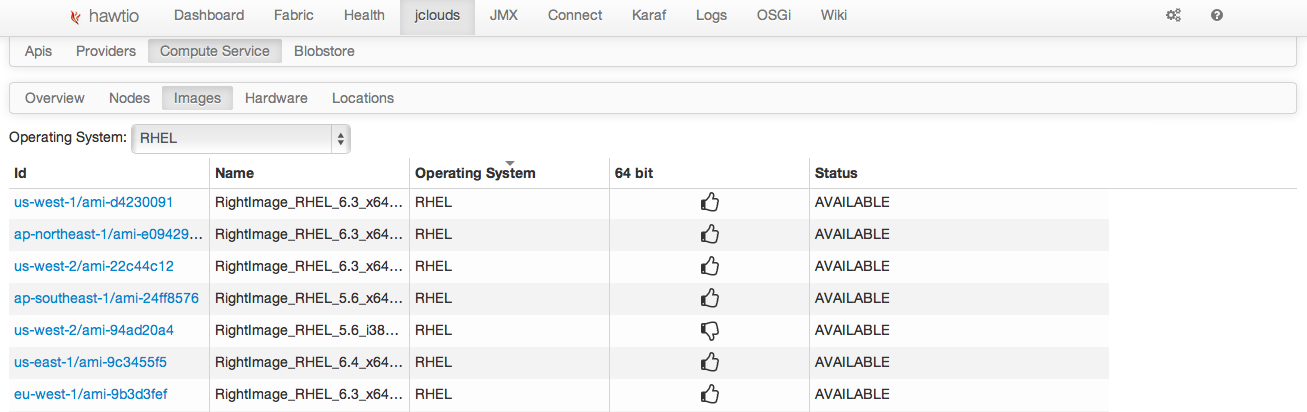Click thumbs-up icon in eu-west-1 row

pyautogui.click(x=710, y=394)
